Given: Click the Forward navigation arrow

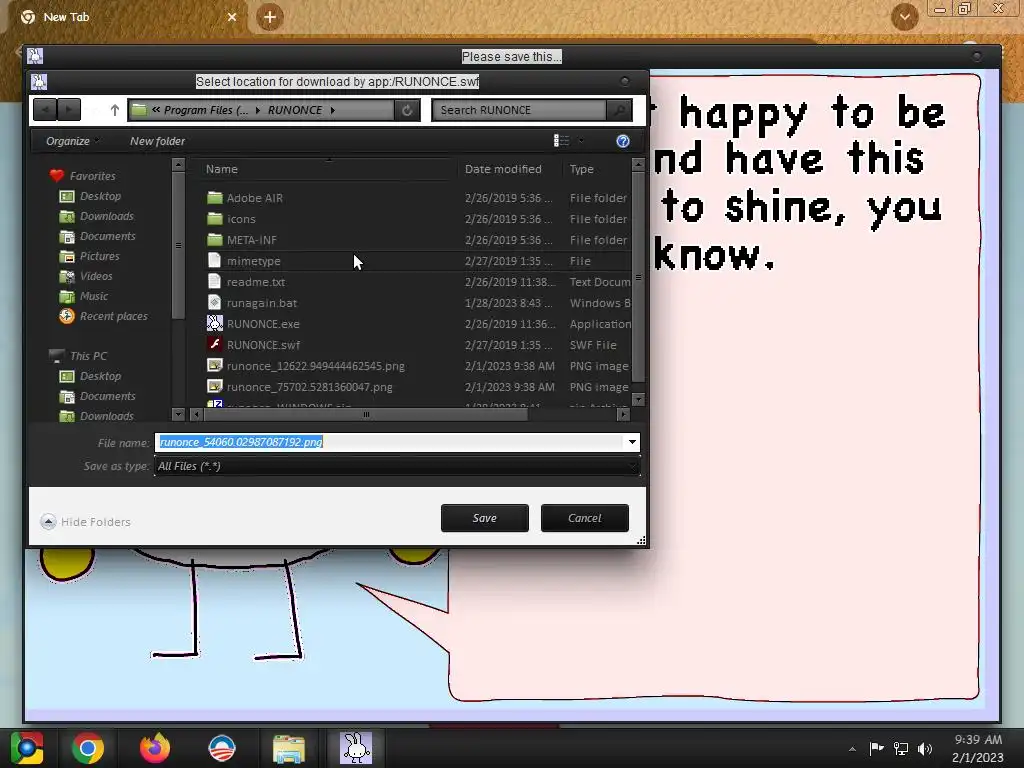Looking at the screenshot, I should pyautogui.click(x=69, y=110).
